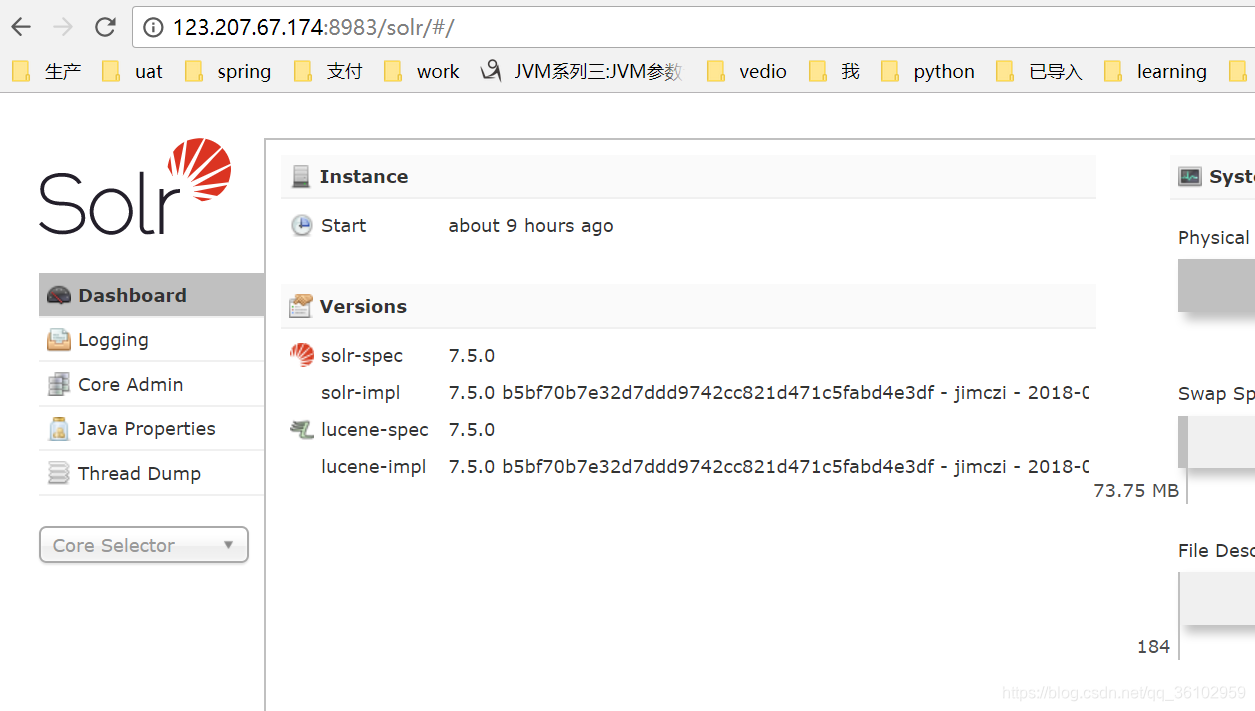Screen dimensions: 1255x711
Task: Open the Core Selector dropdown
Action: (x=143, y=545)
